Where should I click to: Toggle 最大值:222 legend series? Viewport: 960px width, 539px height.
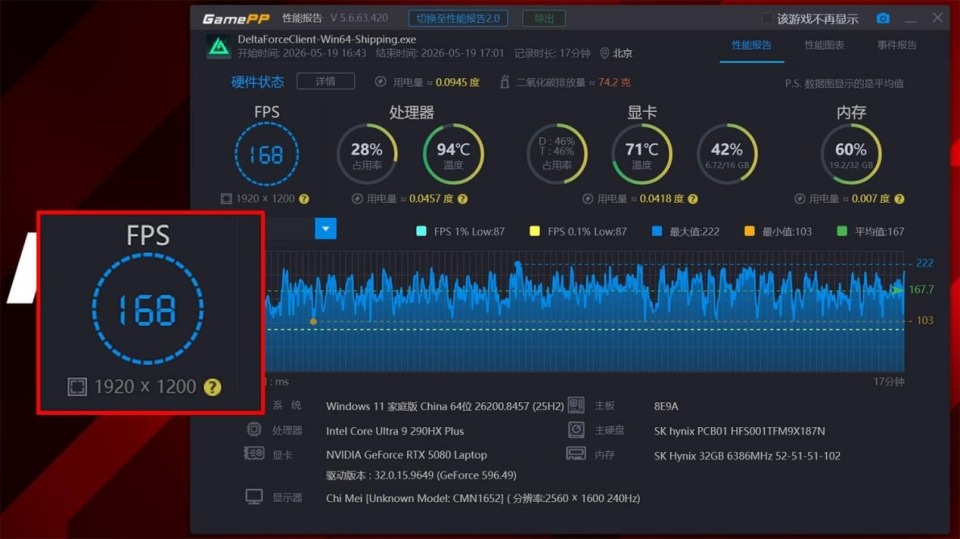click(686, 232)
